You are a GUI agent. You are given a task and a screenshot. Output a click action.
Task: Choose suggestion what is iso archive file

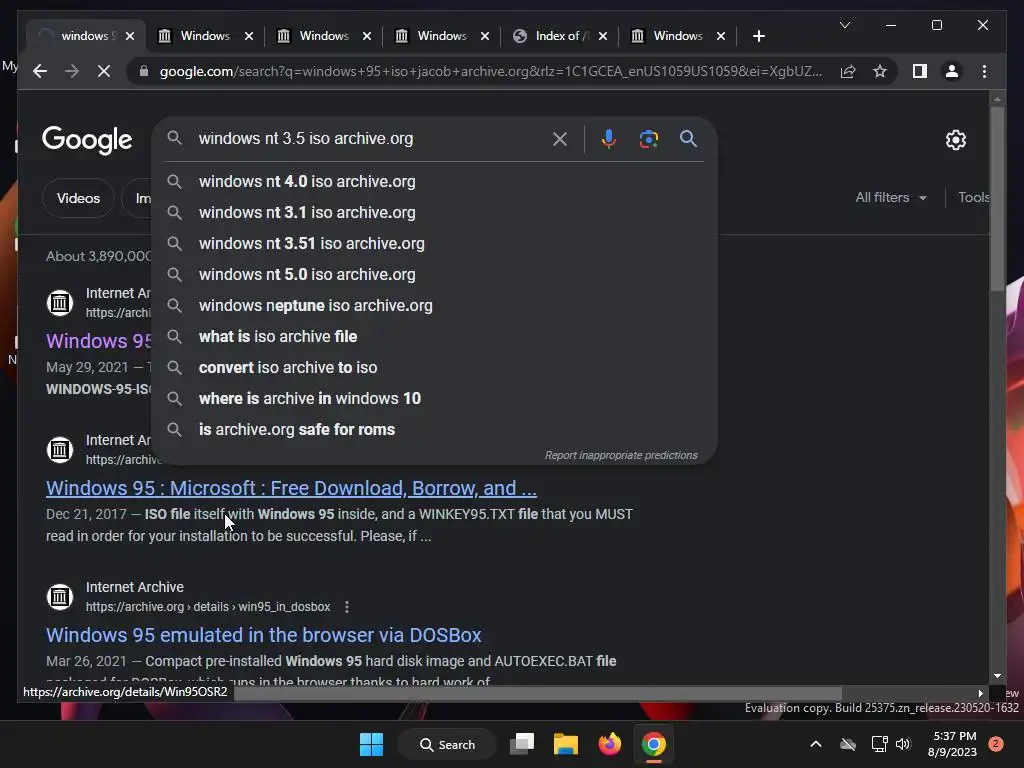point(434,336)
